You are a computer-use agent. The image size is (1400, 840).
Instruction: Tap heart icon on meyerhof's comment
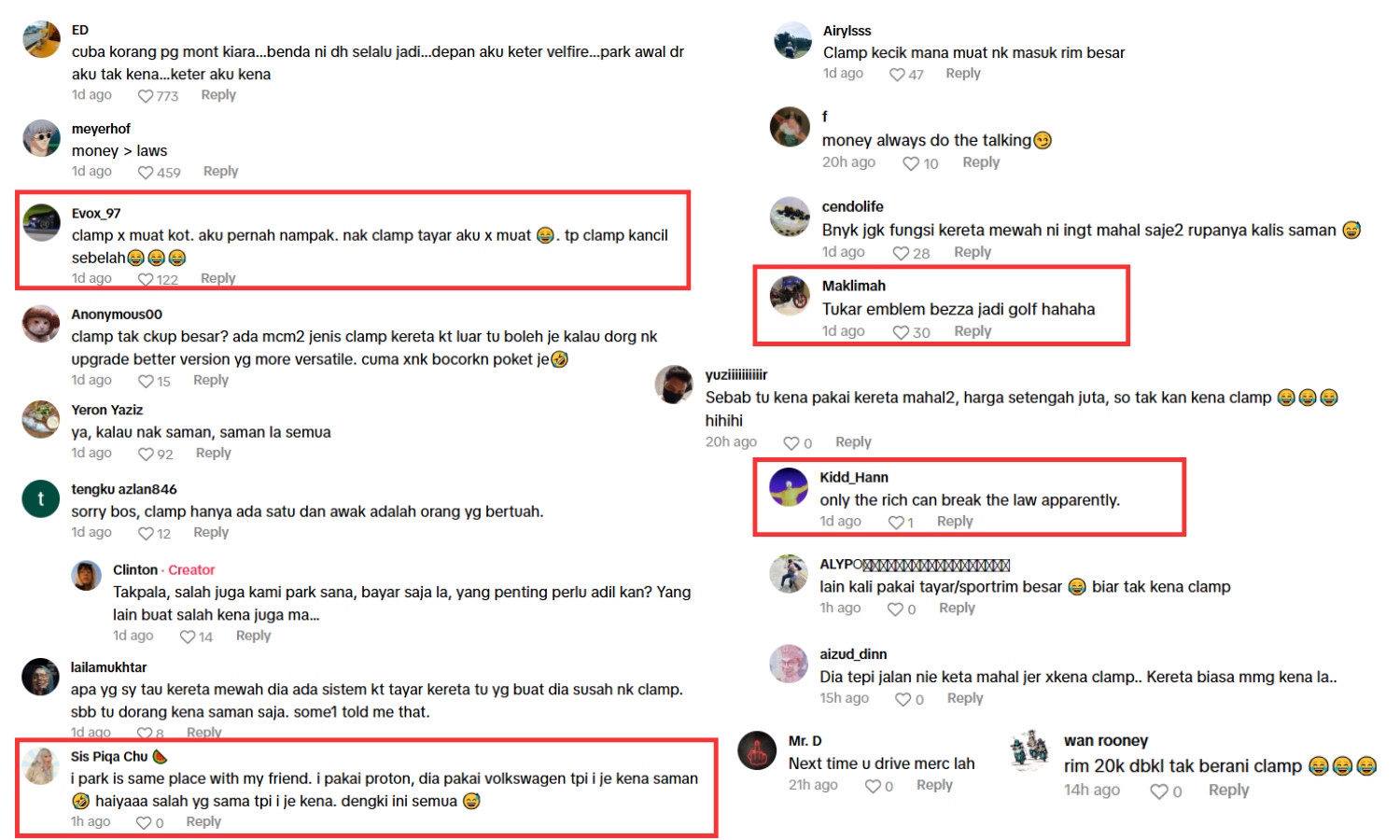pyautogui.click(x=146, y=173)
